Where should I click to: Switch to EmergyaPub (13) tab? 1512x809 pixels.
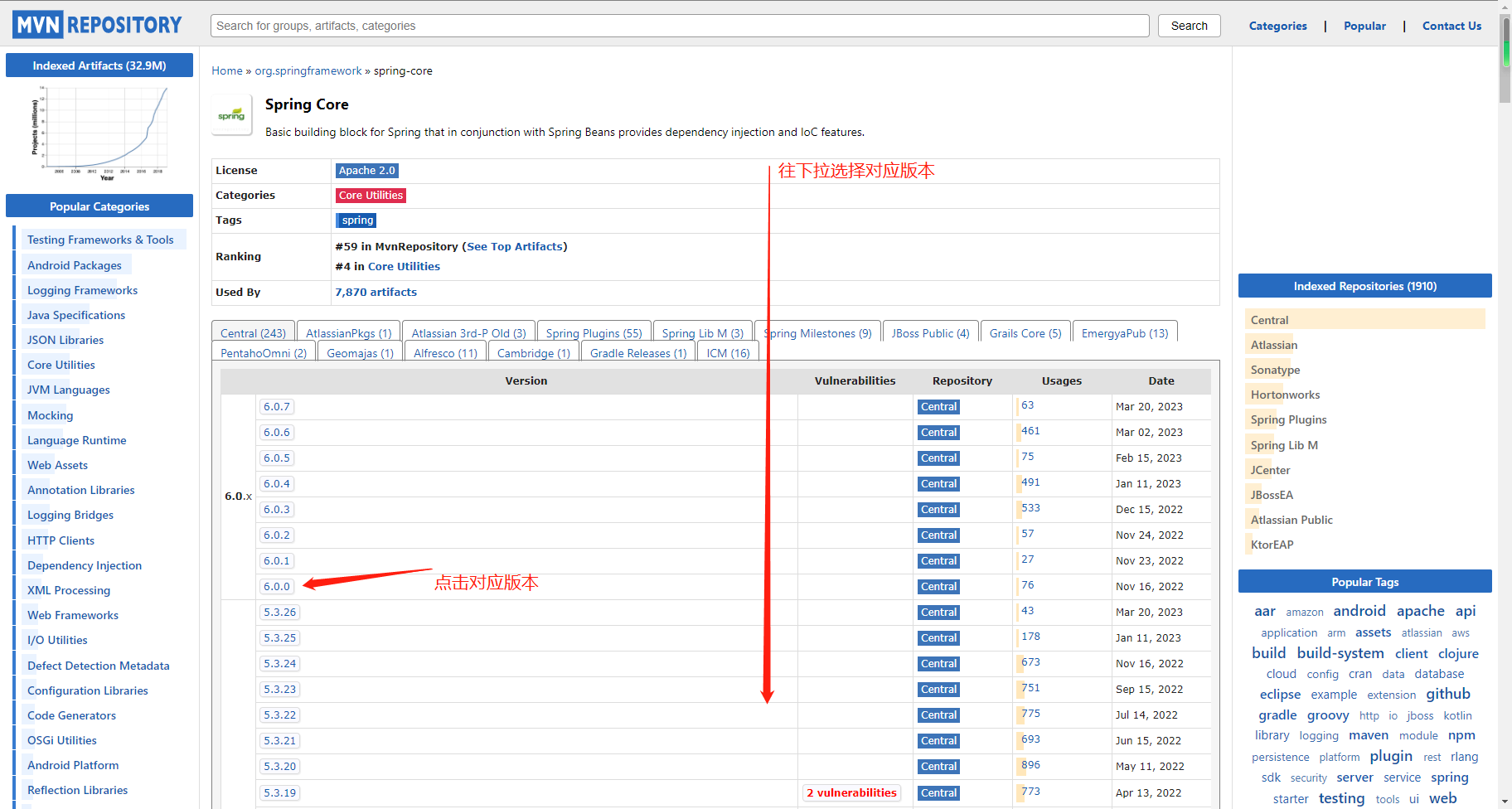point(1124,332)
